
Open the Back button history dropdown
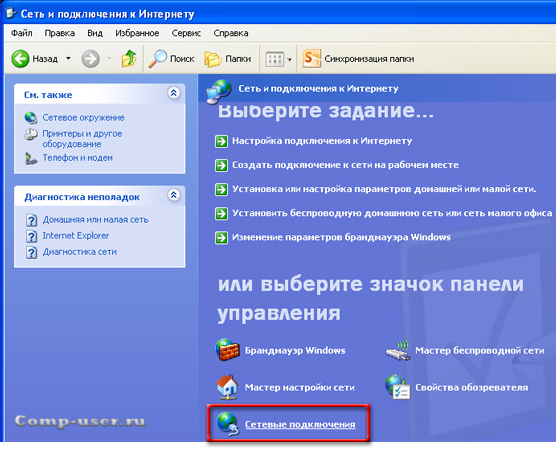[68, 59]
